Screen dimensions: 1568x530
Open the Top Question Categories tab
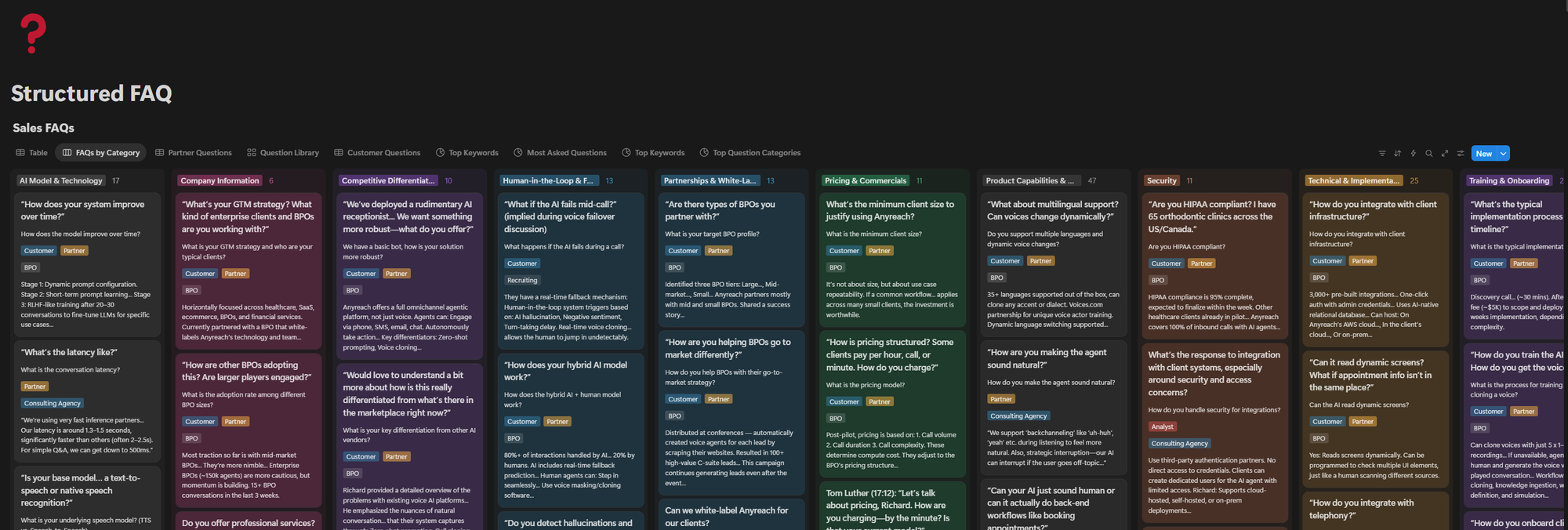pos(750,153)
